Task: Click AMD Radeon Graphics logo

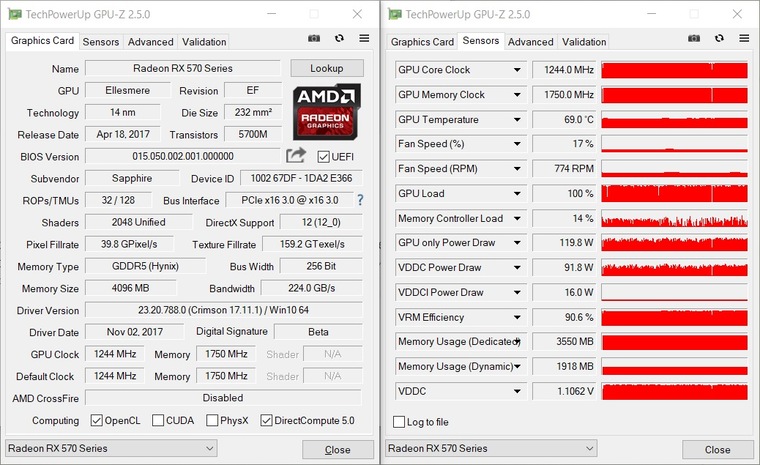Action: [x=327, y=112]
